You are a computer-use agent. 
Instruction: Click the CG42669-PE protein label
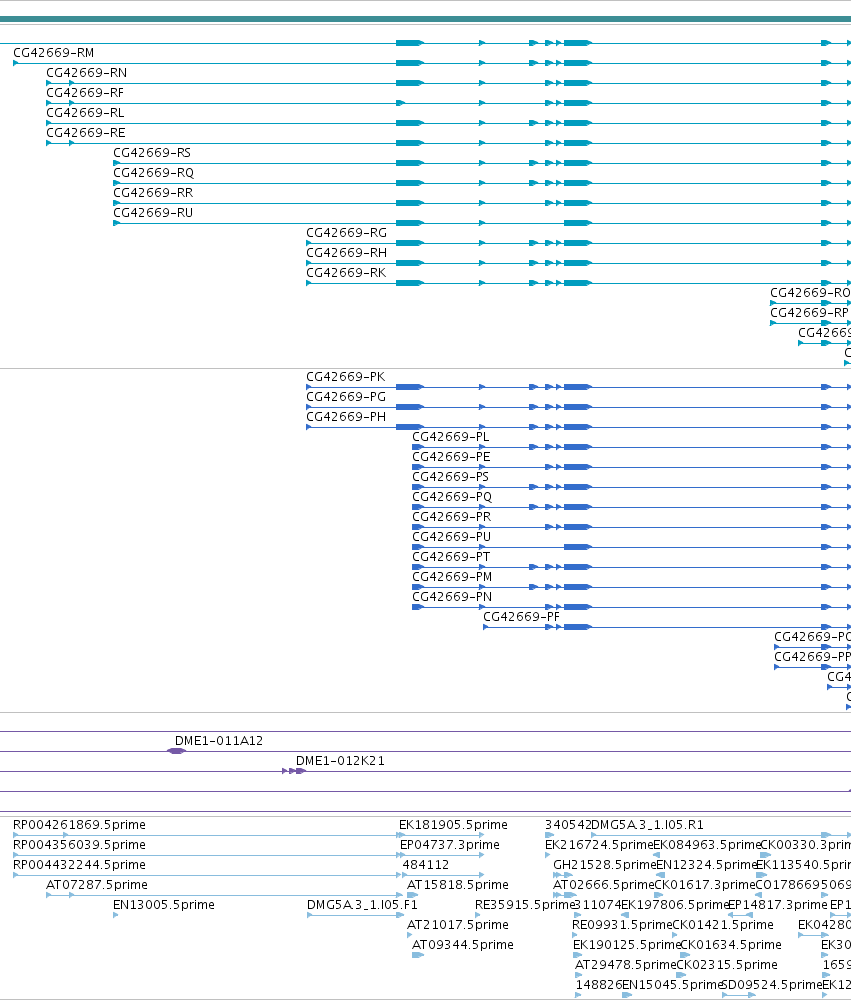point(451,457)
